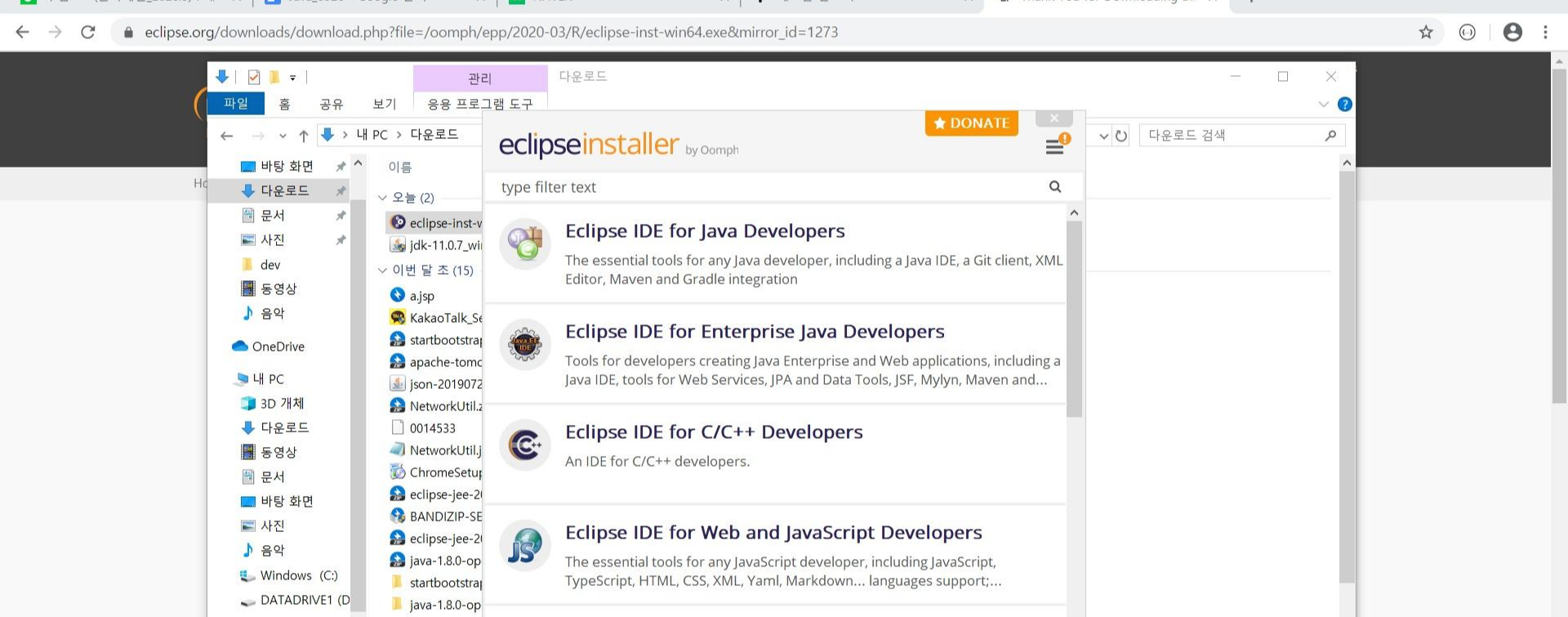Select 내 PC in navigation pane
Image resolution: width=1568 pixels, height=617 pixels.
pyautogui.click(x=268, y=379)
